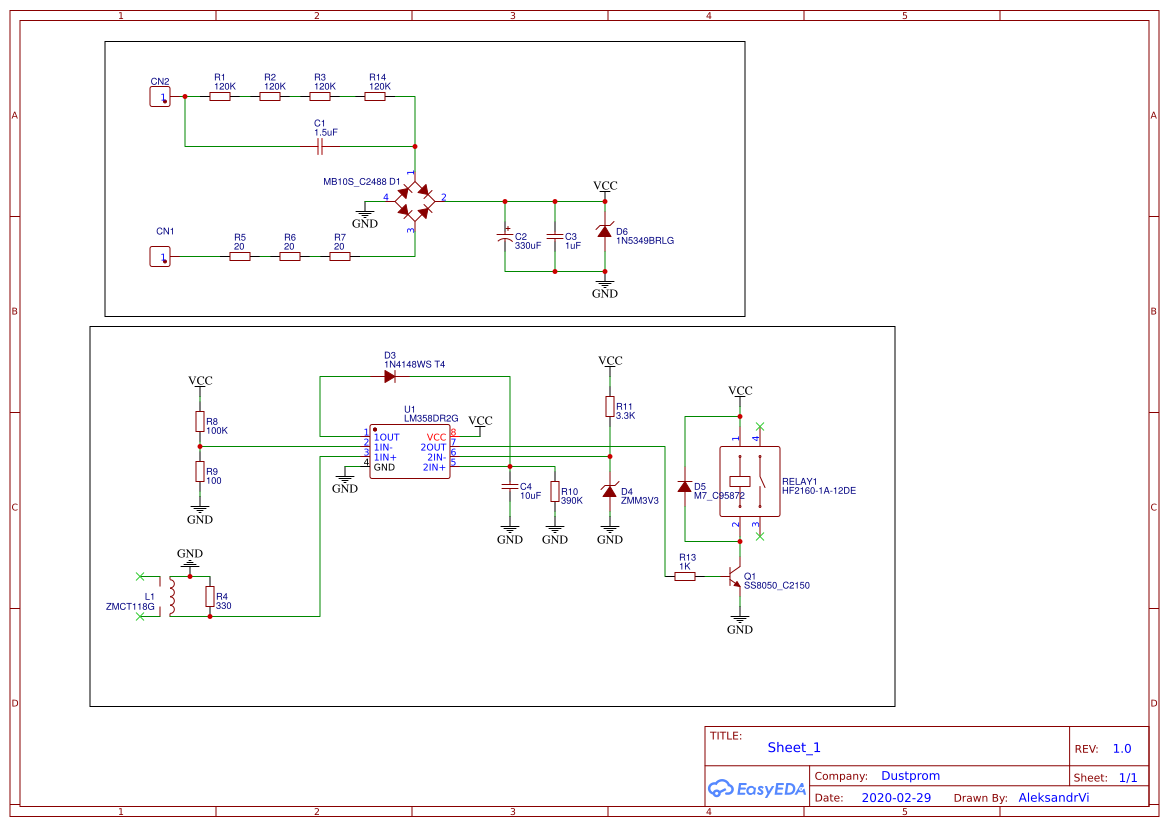The width and height of the screenshot is (1169, 827).
Task: Select the VCC symbol above resistor R11
Action: (x=609, y=360)
